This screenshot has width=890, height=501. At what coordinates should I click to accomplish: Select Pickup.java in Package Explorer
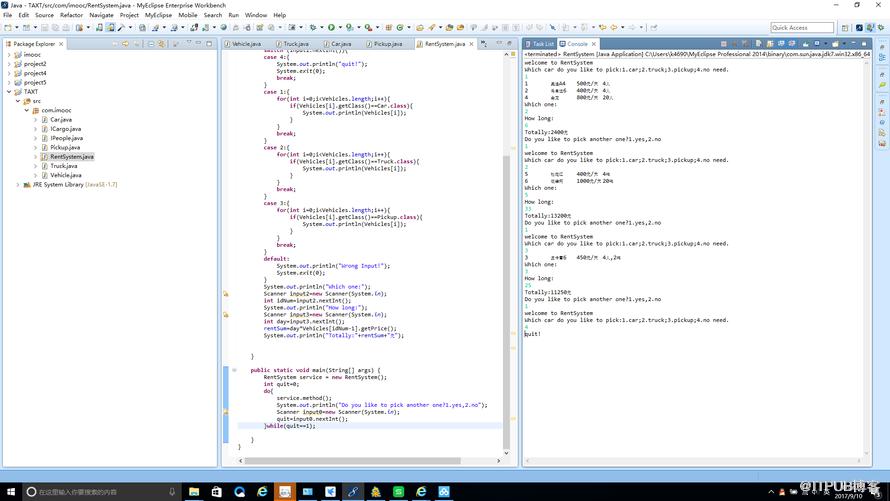[x=65, y=148]
